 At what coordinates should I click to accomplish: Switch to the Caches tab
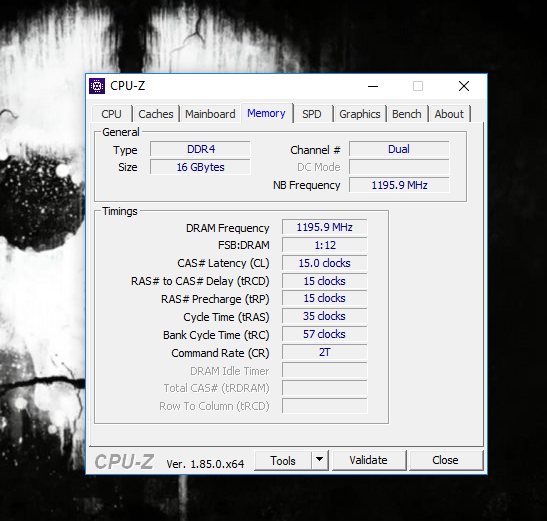[156, 114]
